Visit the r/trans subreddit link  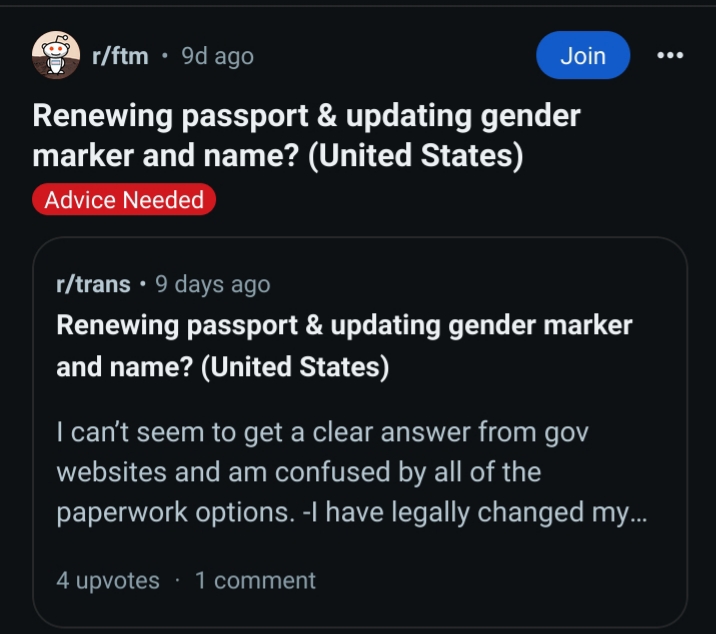pyautogui.click(x=94, y=284)
